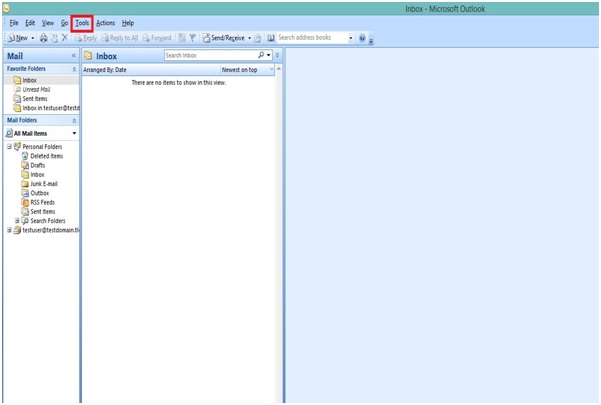Collapse the Personal Folders tree node

pyautogui.click(x=9, y=146)
